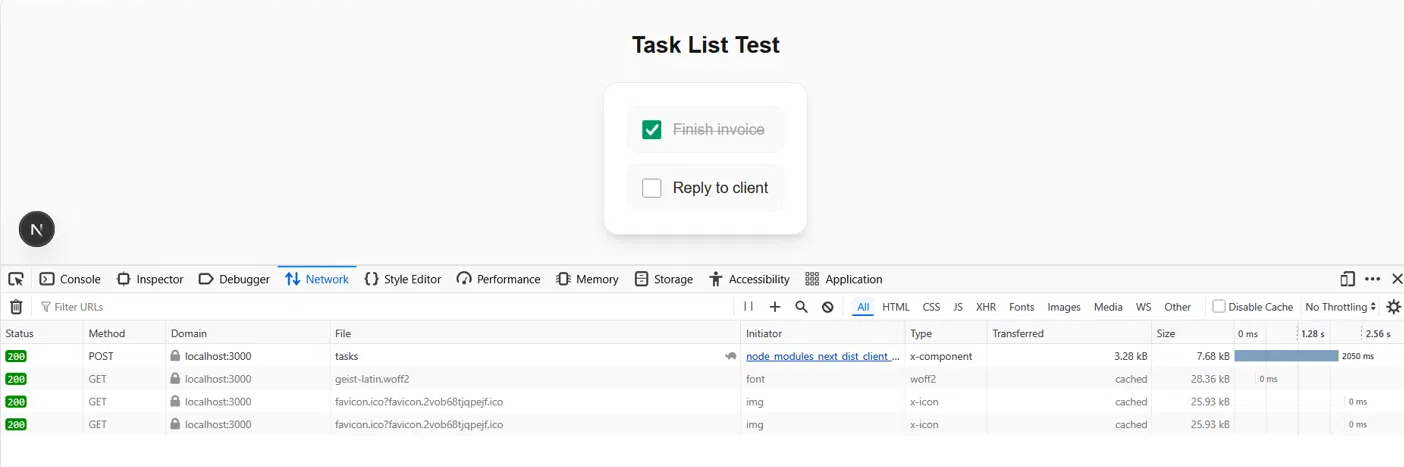This screenshot has height=467, width=1404.
Task: Open node_modules_next_dist_client initiator link
Action: pyautogui.click(x=823, y=356)
